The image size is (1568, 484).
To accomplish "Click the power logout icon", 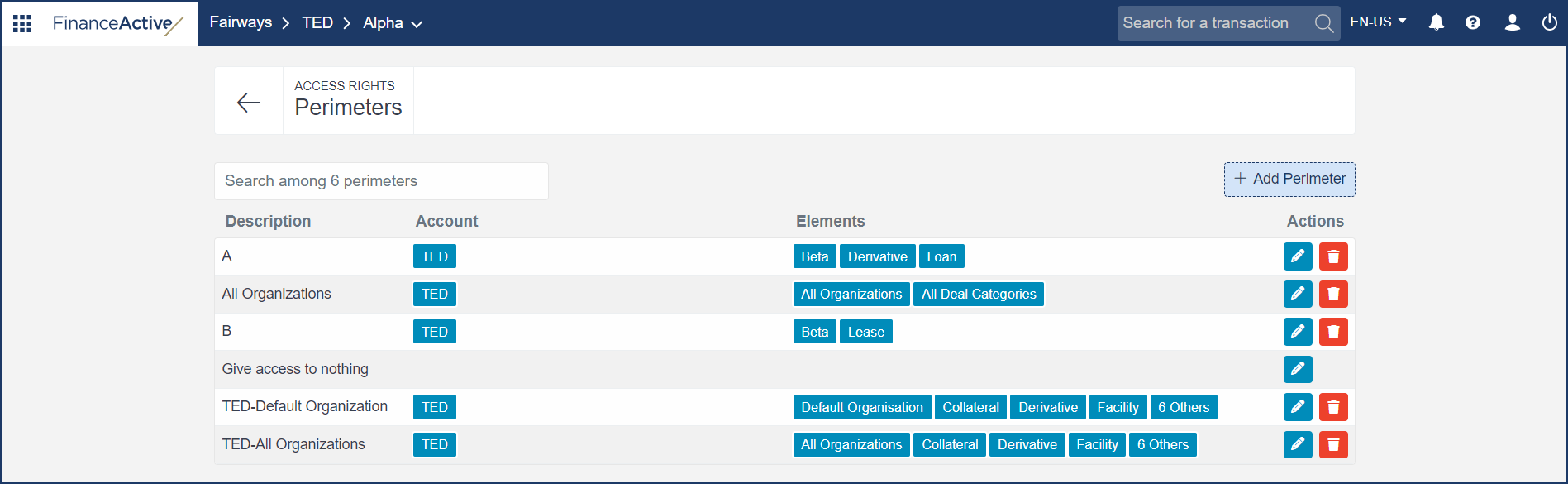I will click(x=1549, y=23).
